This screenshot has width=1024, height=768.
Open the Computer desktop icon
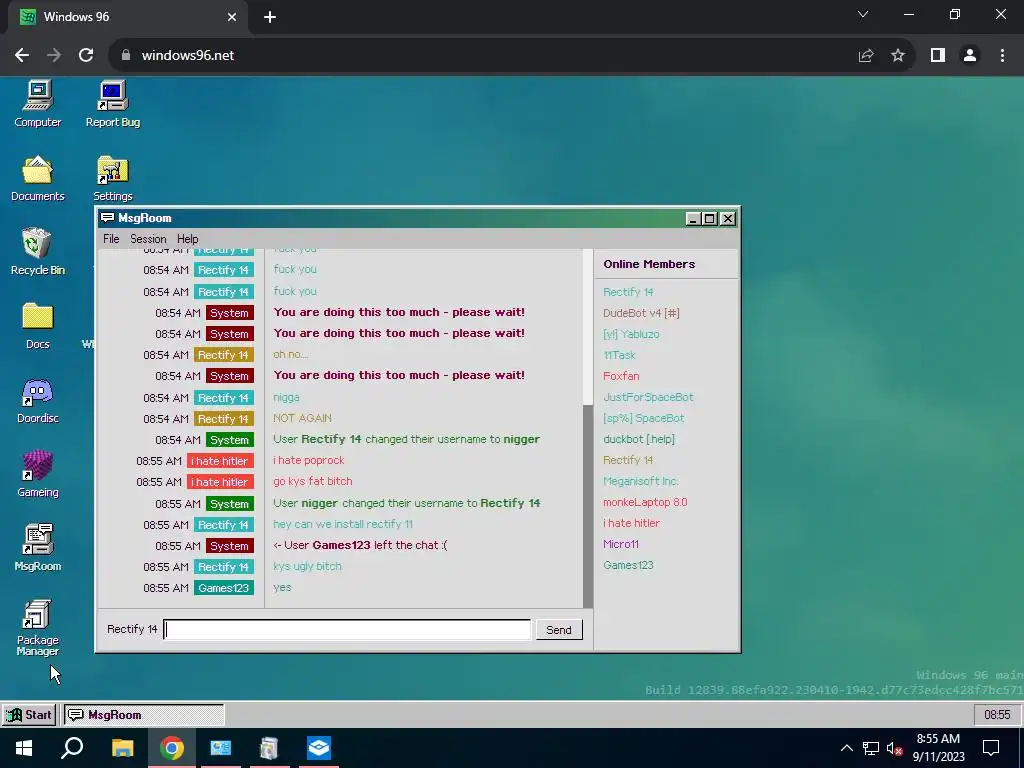pyautogui.click(x=38, y=104)
